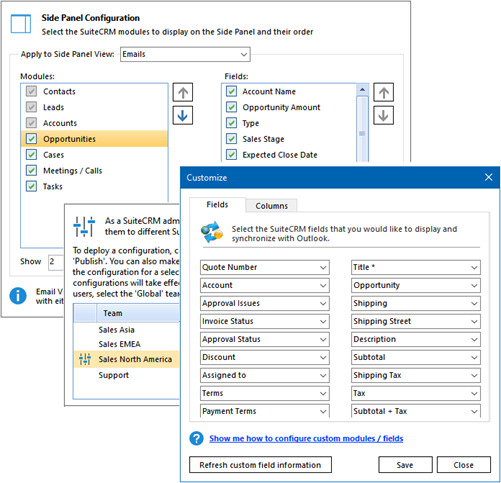Open the Approval Issues dropdown

click(x=265, y=303)
